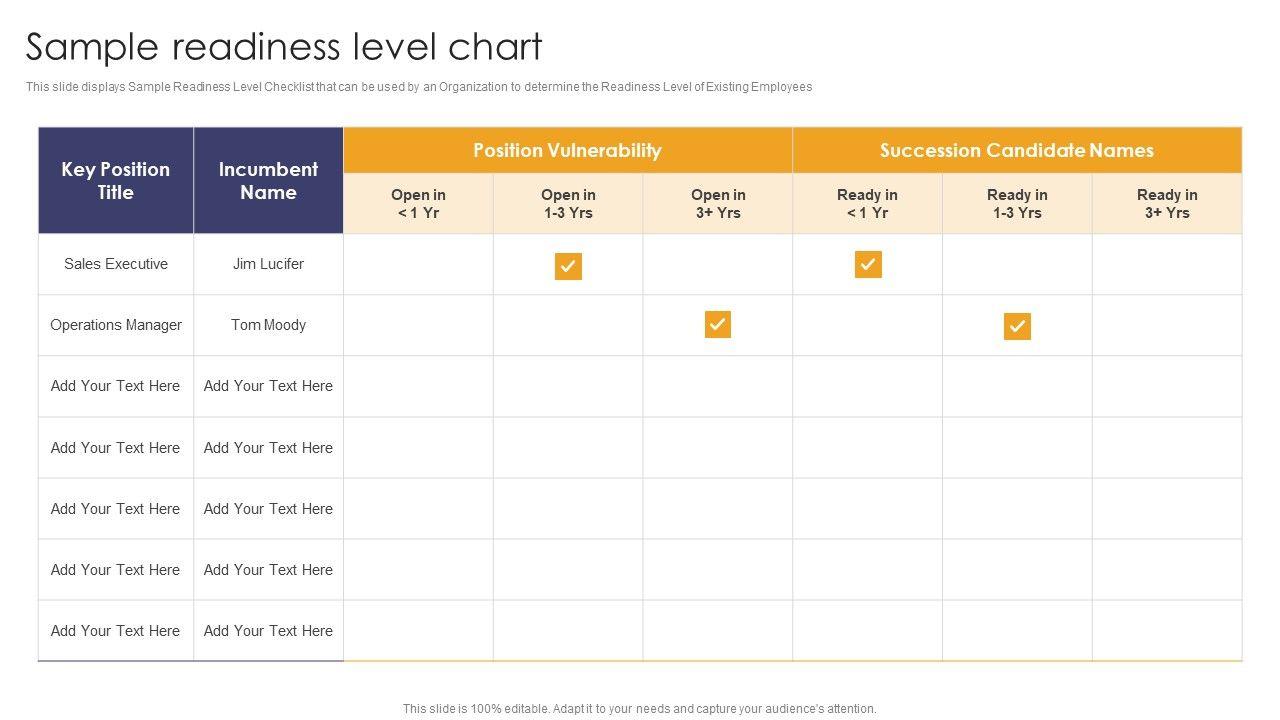The height and width of the screenshot is (720, 1280).
Task: Click the footer text about slide being editable
Action: click(639, 709)
